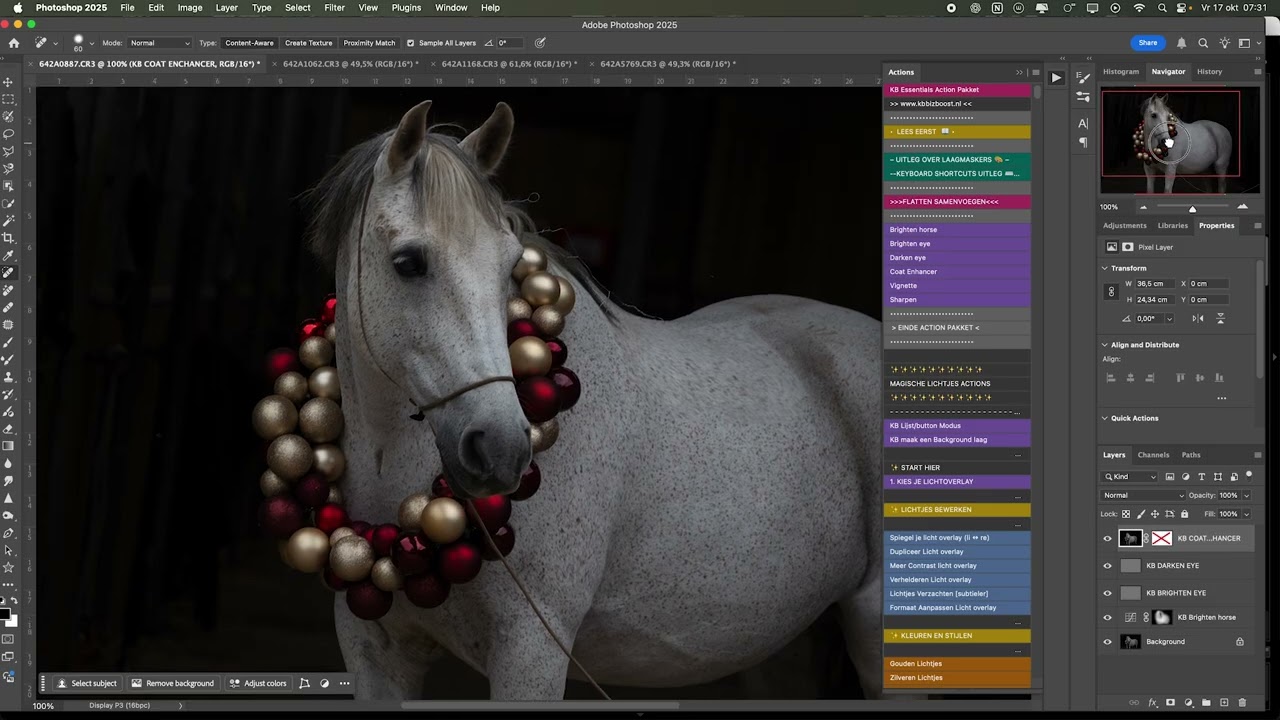1280x720 pixels.
Task: Collapse the Align and Distribute section
Action: click(1105, 345)
